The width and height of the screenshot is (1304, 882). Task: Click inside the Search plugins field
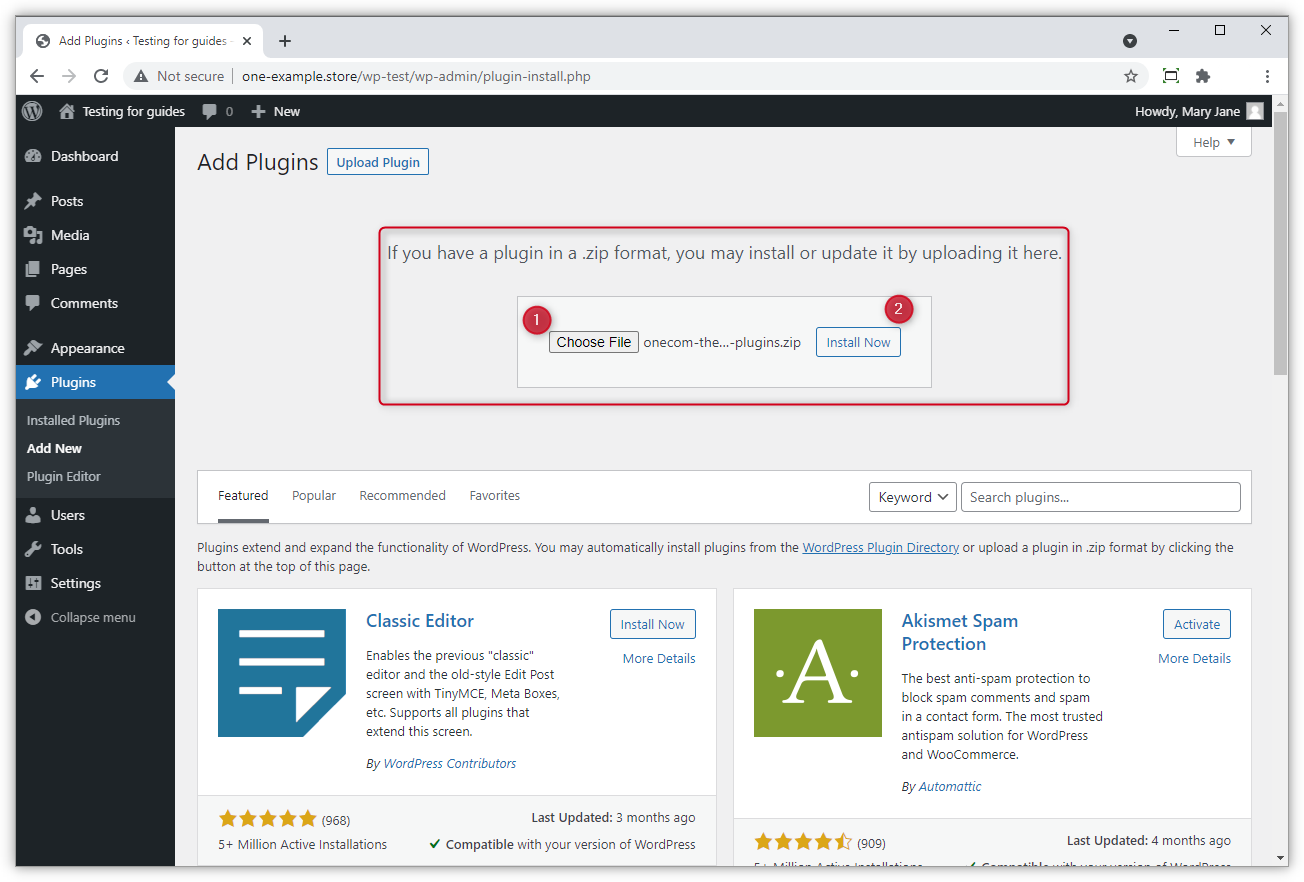1100,496
